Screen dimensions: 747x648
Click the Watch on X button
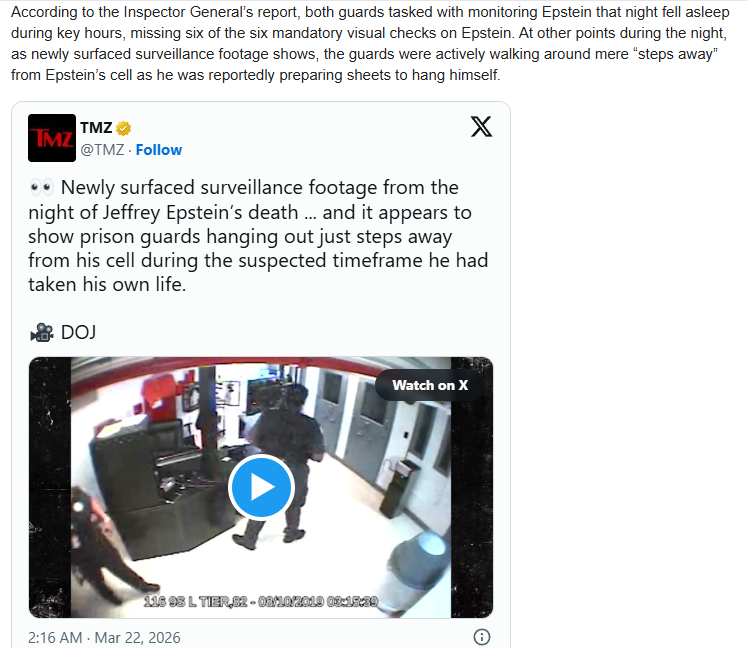(x=430, y=385)
